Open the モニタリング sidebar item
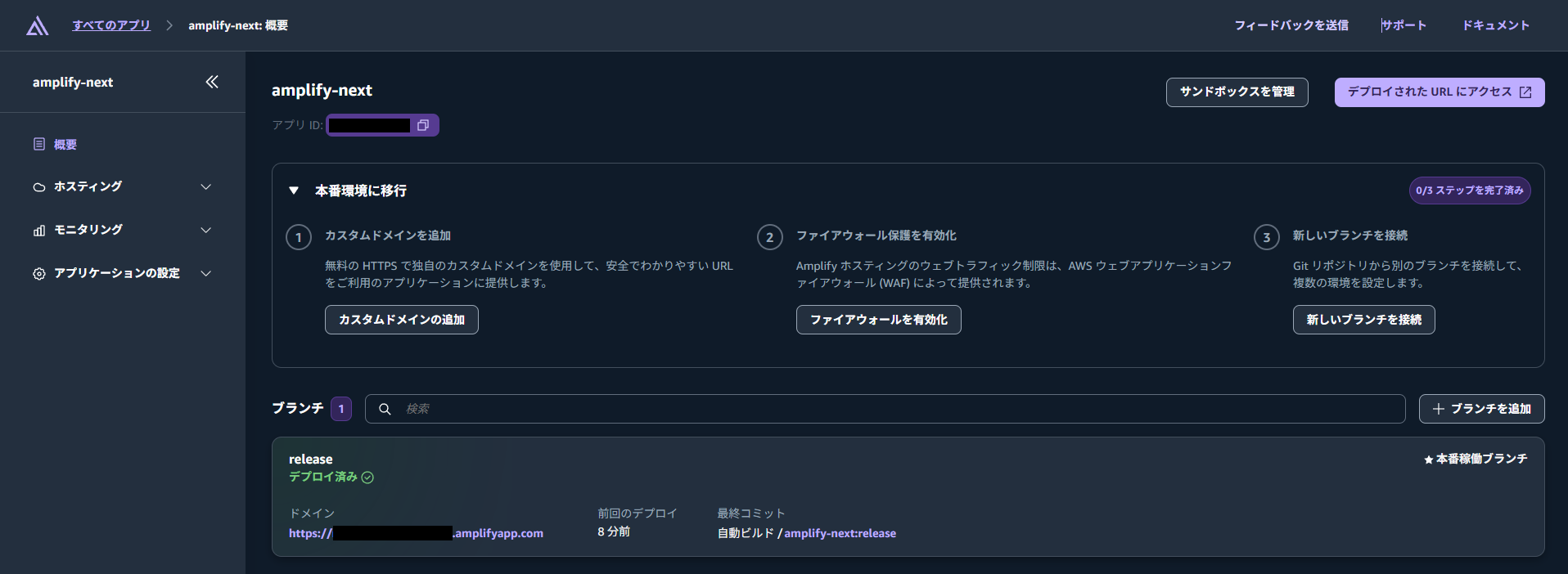 [x=88, y=230]
